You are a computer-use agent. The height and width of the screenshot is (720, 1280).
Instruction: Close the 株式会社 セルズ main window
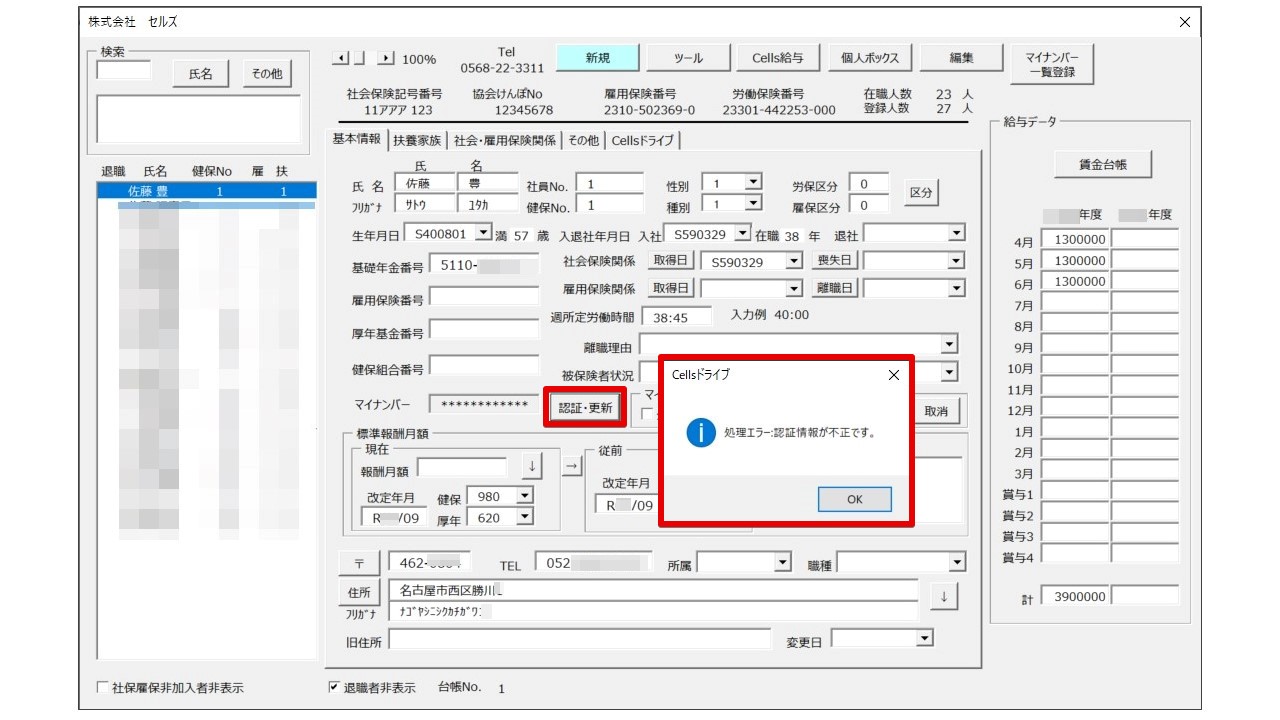tap(1185, 22)
